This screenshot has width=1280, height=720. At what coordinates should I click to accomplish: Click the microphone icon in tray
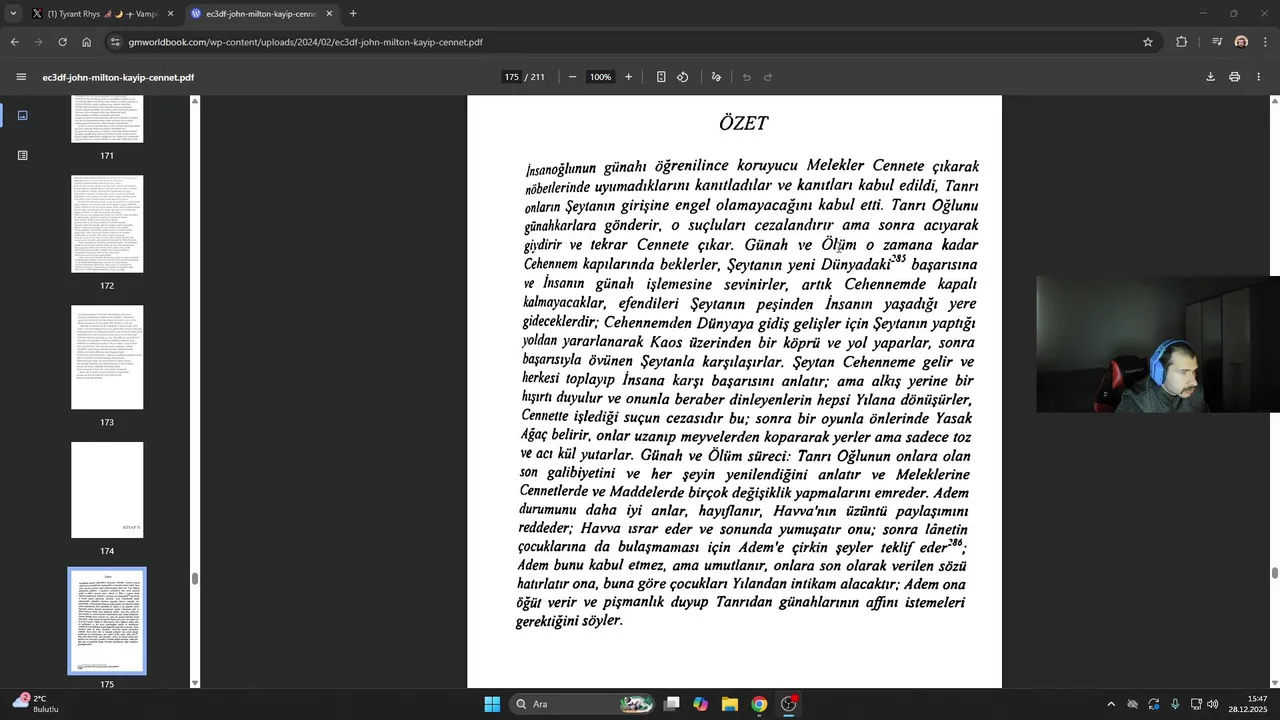[x=1175, y=704]
